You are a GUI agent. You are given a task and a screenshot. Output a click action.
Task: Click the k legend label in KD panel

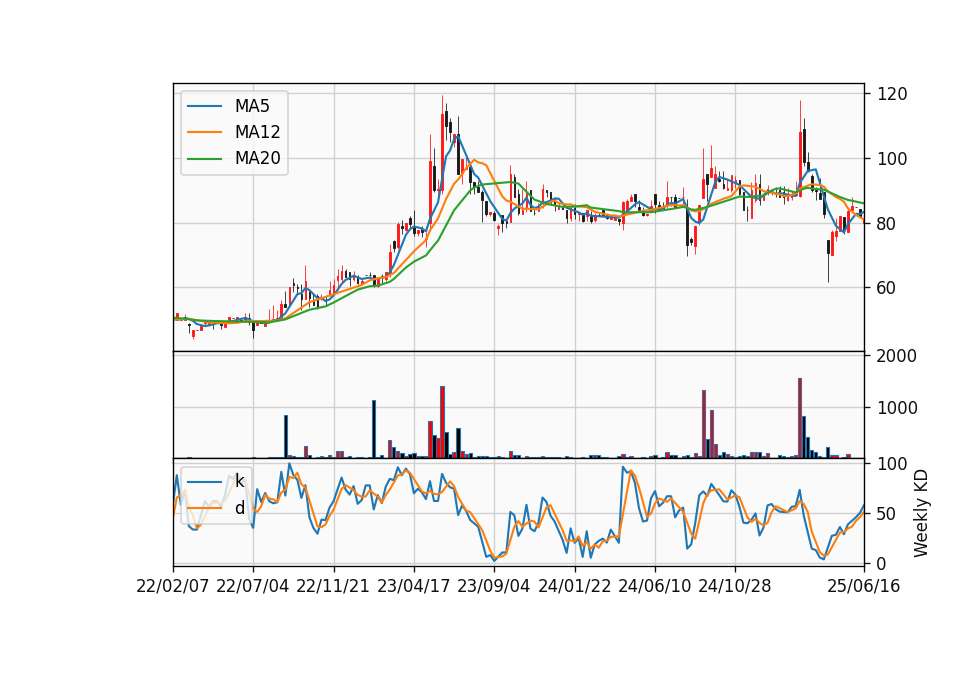239,481
